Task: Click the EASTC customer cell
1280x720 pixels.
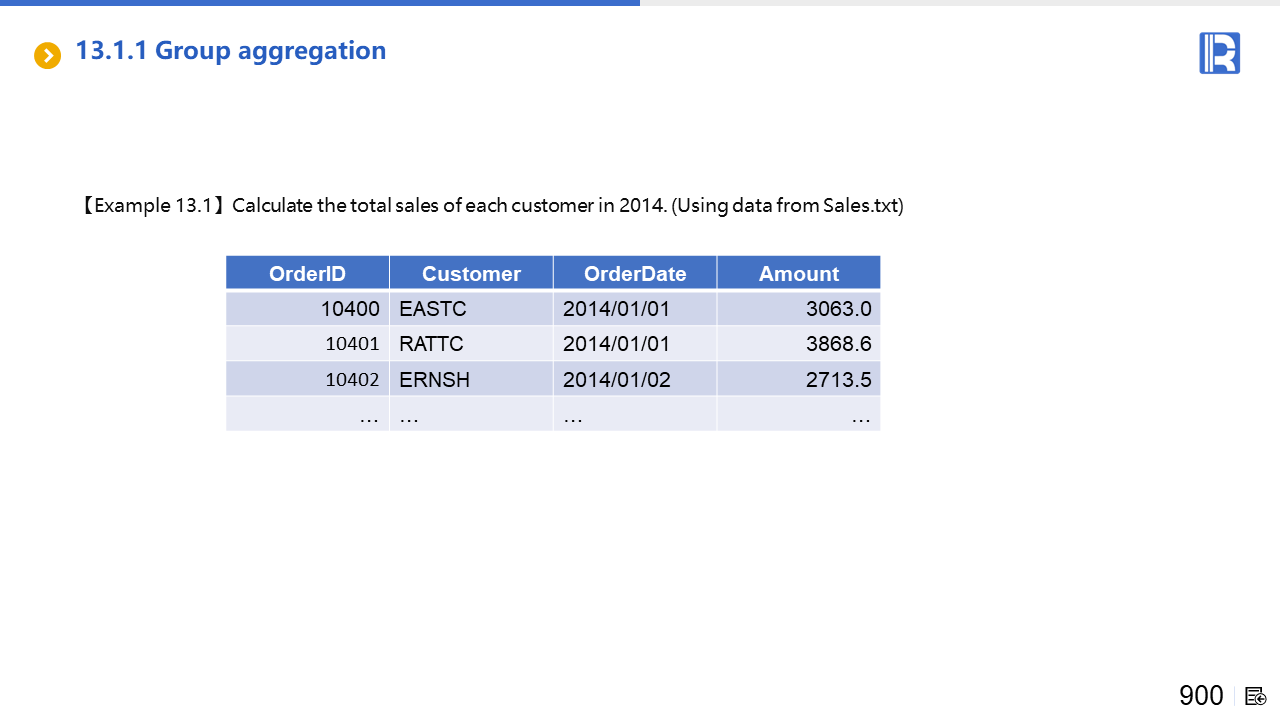Action: click(x=471, y=309)
